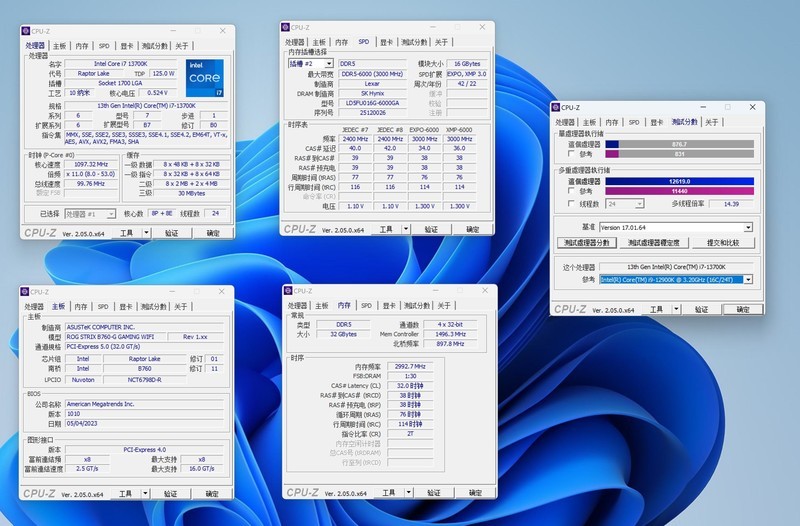The image size is (800, 526).
Task: Click the CPU-Z title icon in processor window
Action: tap(26, 31)
